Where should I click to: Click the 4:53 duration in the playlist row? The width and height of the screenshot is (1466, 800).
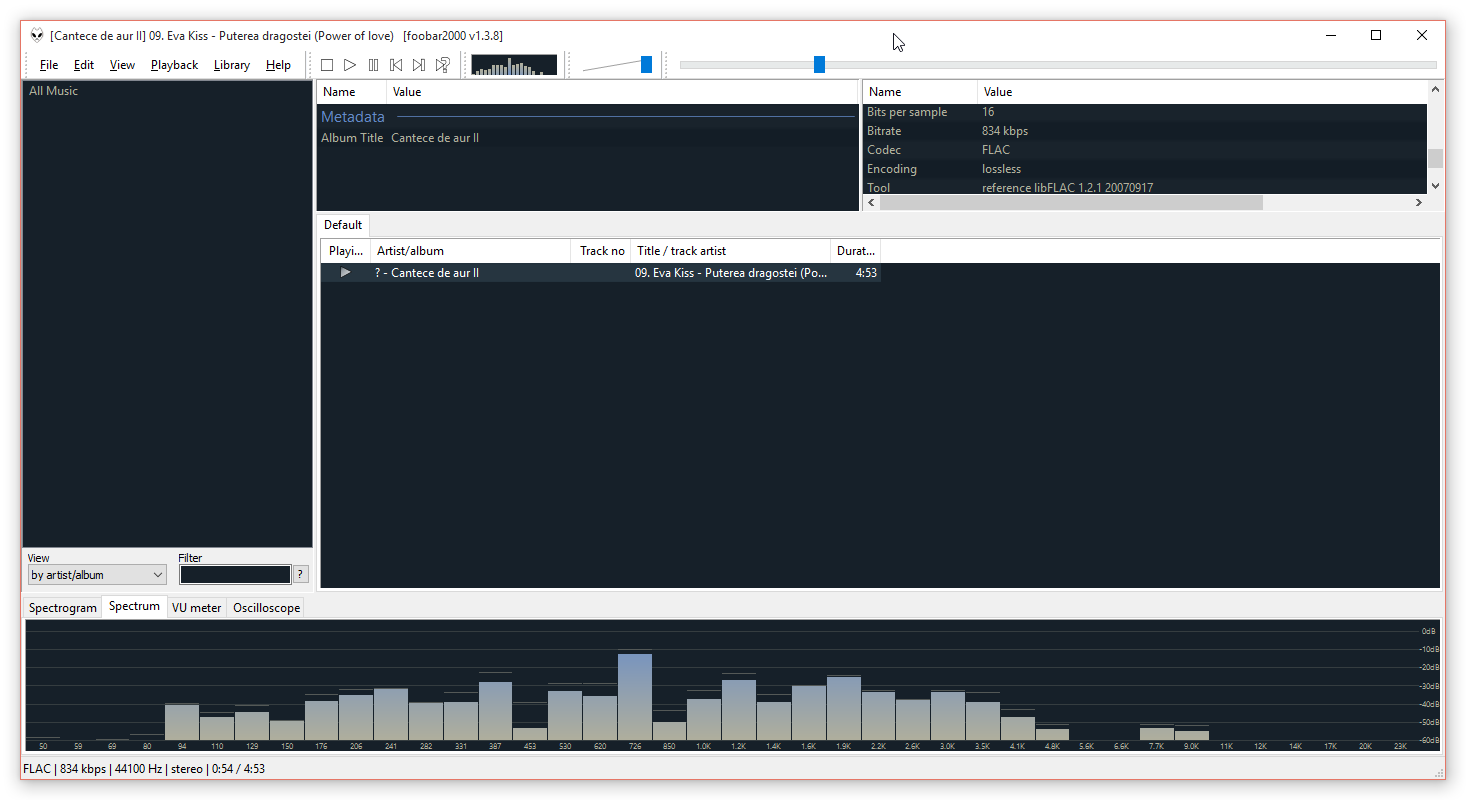(x=866, y=273)
